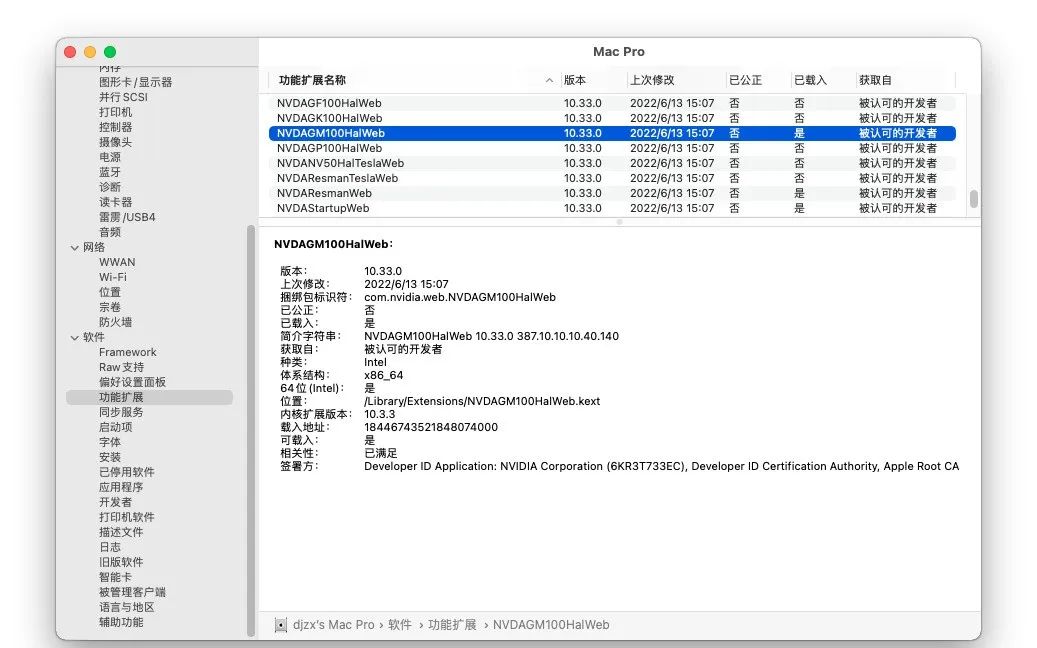
Task: Sort the list by 上次修改 column header
Action: coord(652,80)
